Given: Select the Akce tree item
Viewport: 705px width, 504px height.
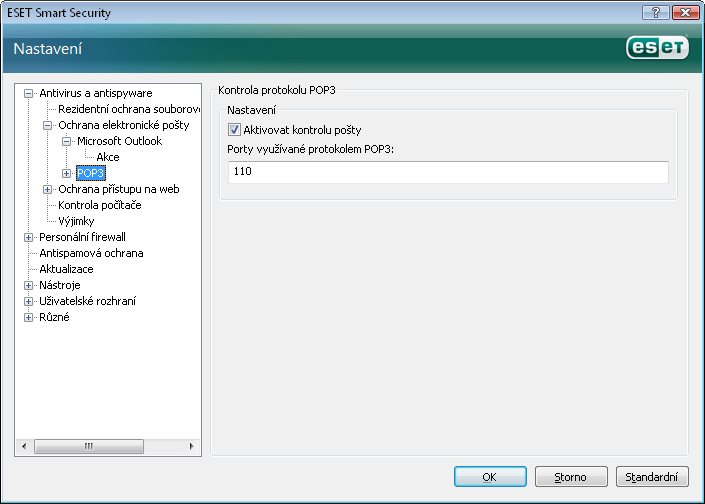Looking at the screenshot, I should pyautogui.click(x=108, y=157).
